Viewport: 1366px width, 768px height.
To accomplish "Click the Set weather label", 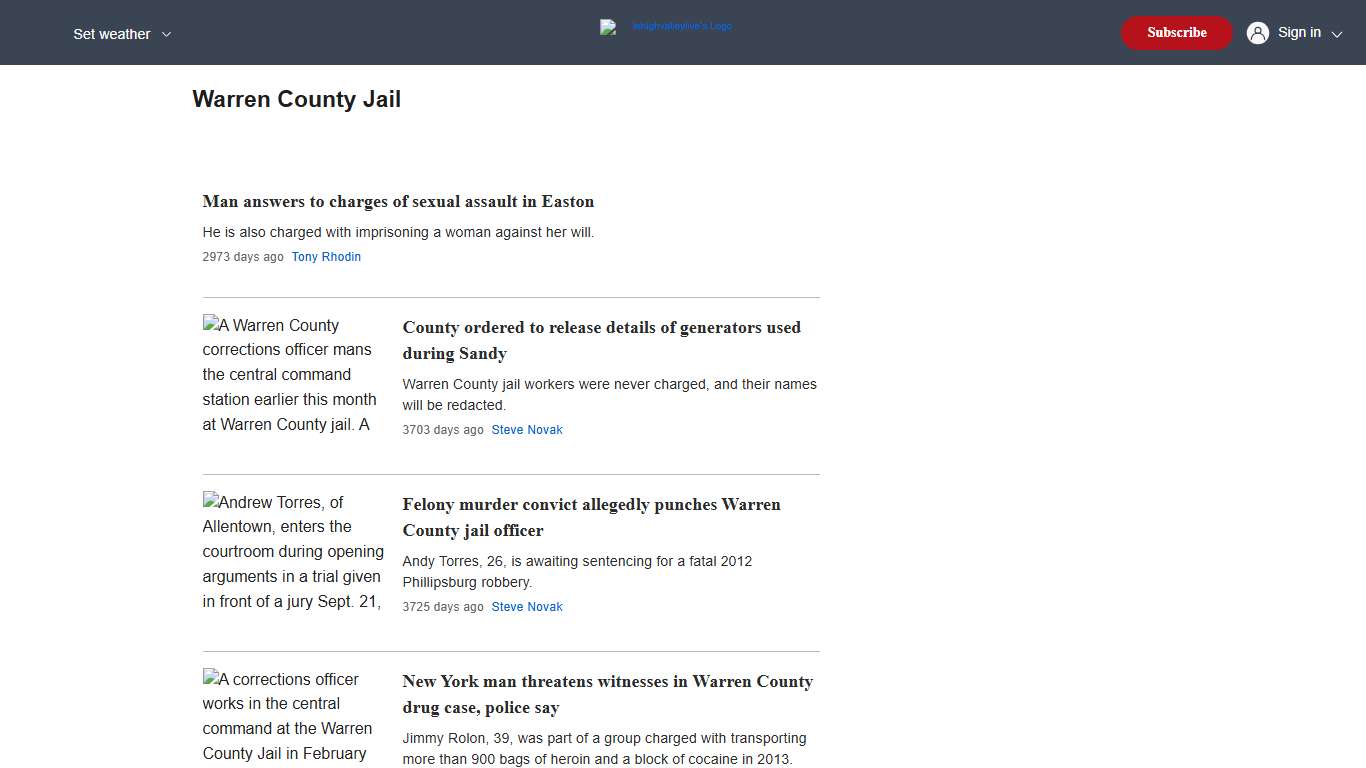I will pyautogui.click(x=111, y=34).
